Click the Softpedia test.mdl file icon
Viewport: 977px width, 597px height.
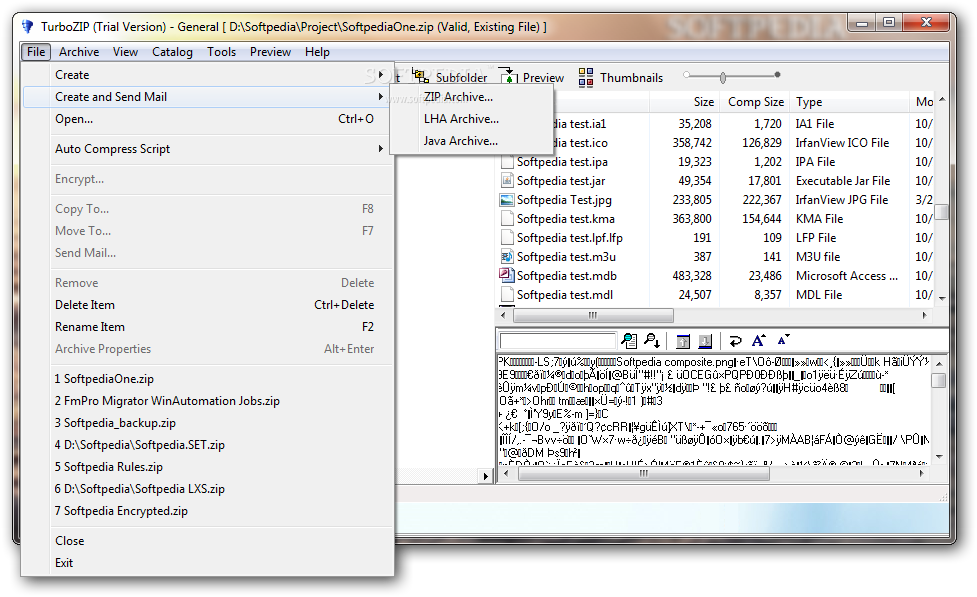click(x=507, y=295)
